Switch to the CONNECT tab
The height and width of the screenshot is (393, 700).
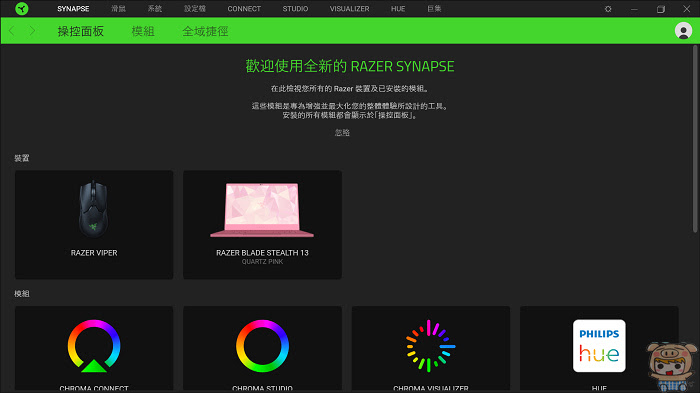[244, 8]
